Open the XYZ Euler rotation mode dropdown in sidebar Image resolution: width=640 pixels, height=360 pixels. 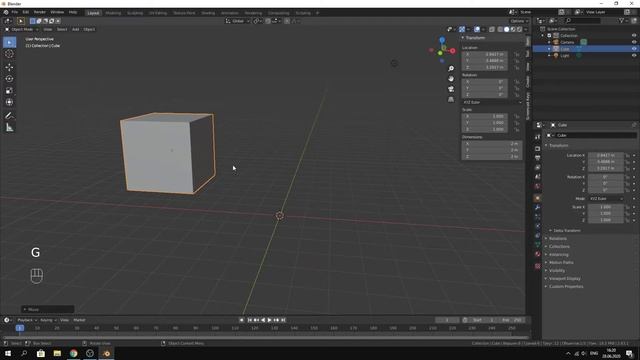[x=492, y=102]
